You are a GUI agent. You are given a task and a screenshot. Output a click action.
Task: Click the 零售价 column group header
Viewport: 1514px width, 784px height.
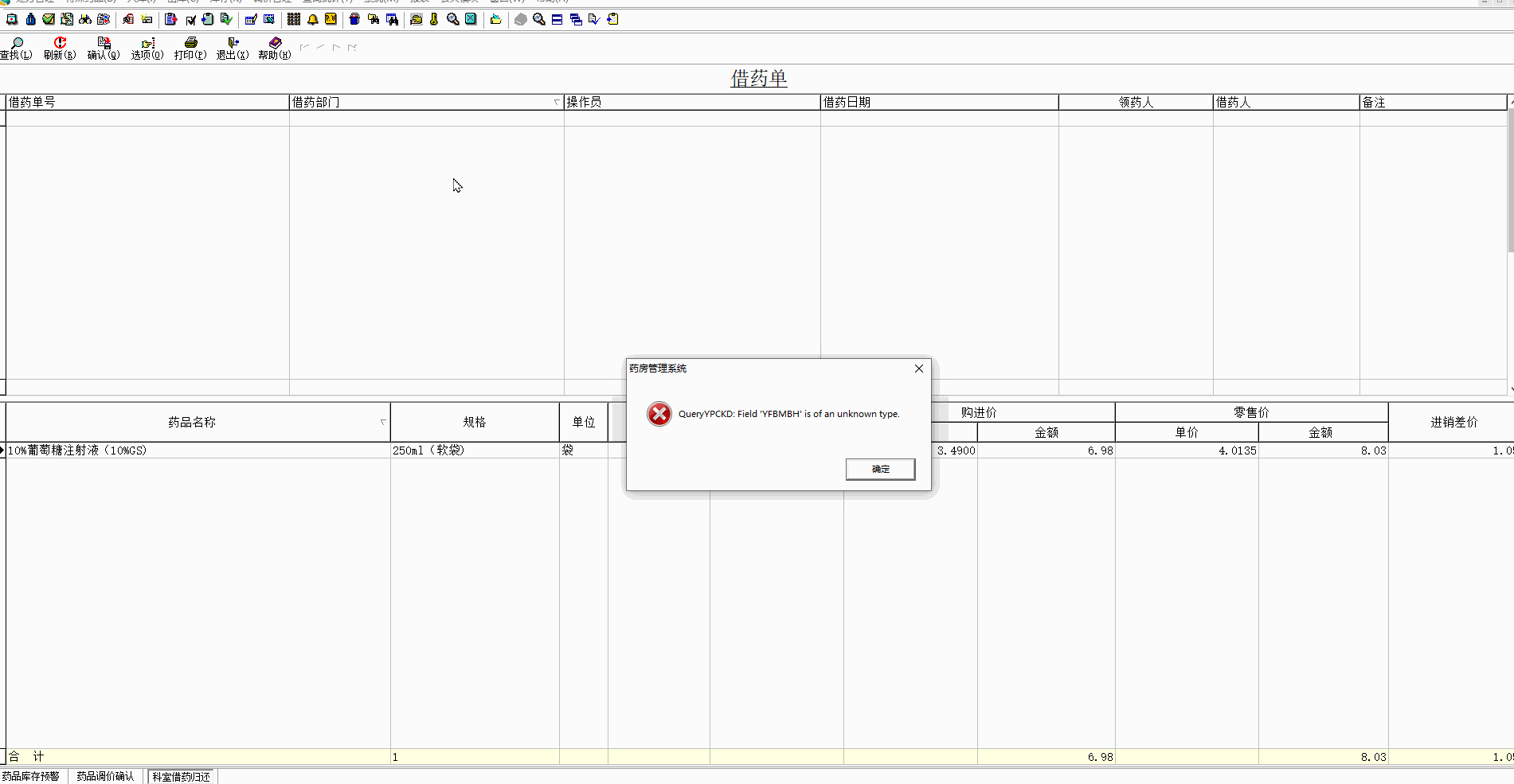point(1251,412)
